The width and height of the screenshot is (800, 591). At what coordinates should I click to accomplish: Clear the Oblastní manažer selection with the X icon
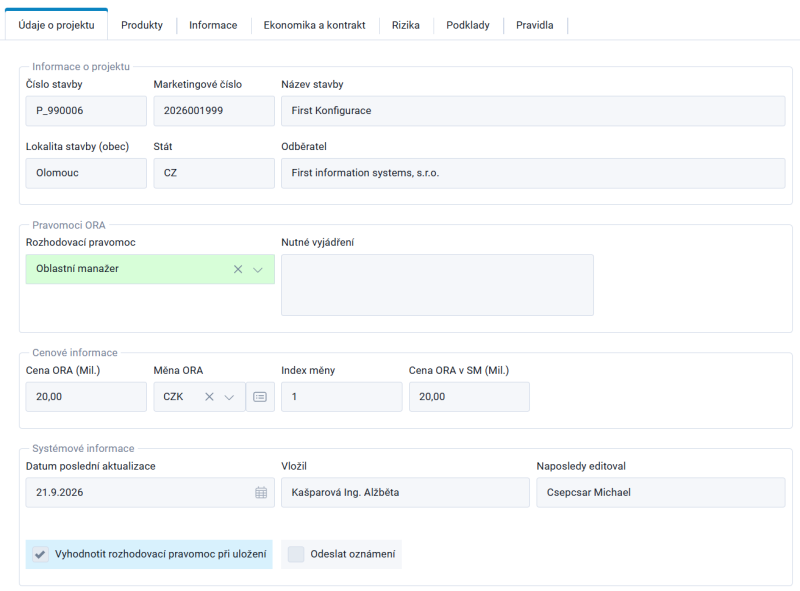point(238,269)
